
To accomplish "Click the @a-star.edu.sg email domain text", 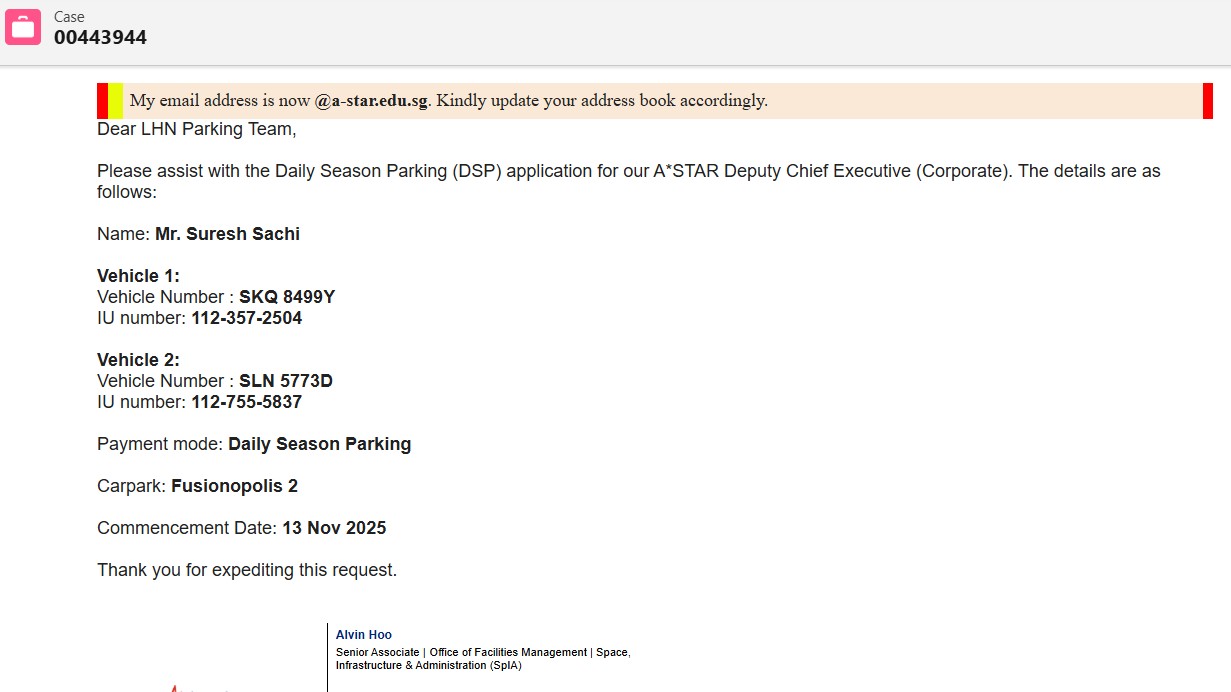I will [x=371, y=101].
